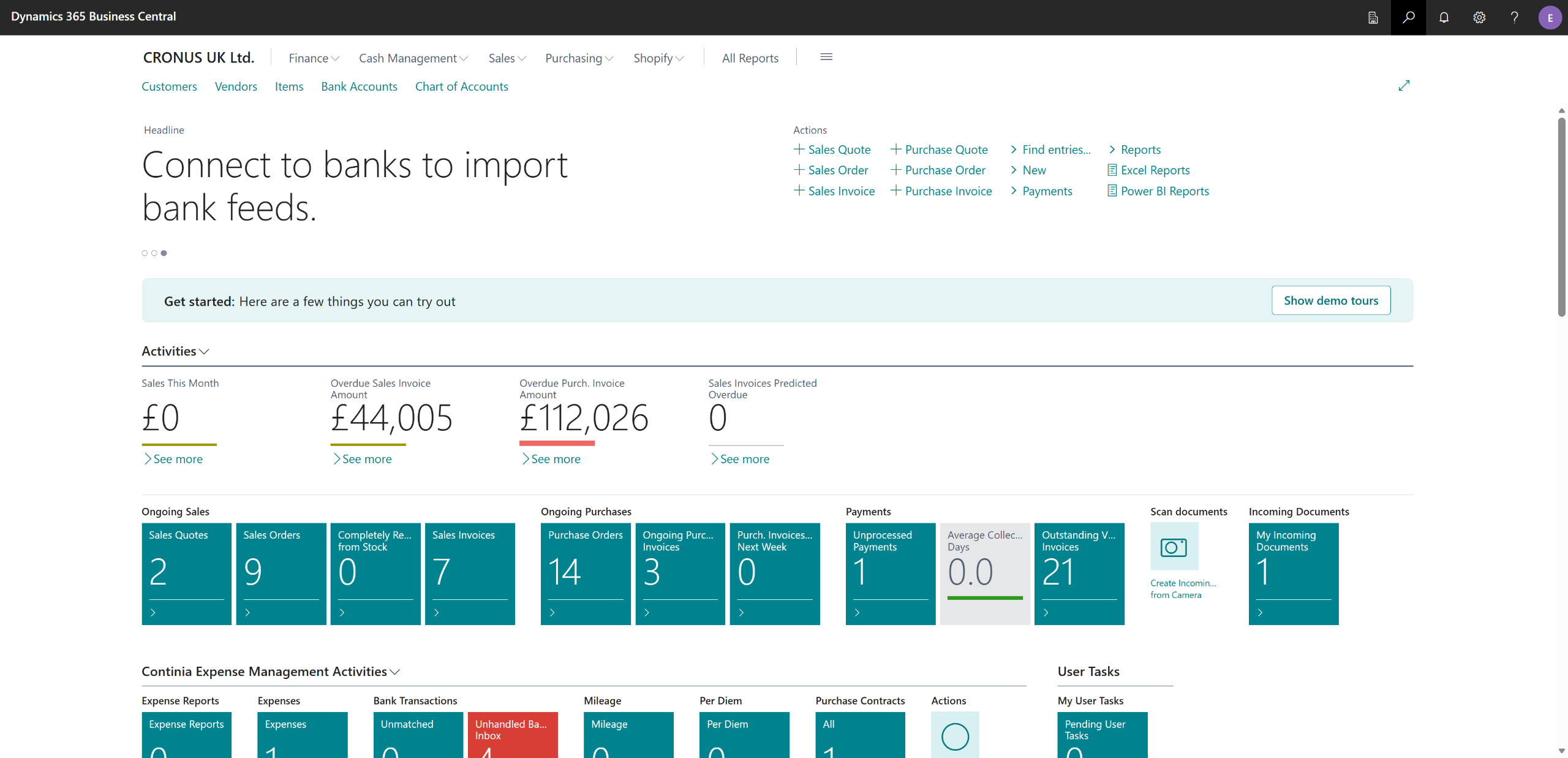1568x758 pixels.
Task: Select the third headline carousel dot
Action: click(x=164, y=253)
